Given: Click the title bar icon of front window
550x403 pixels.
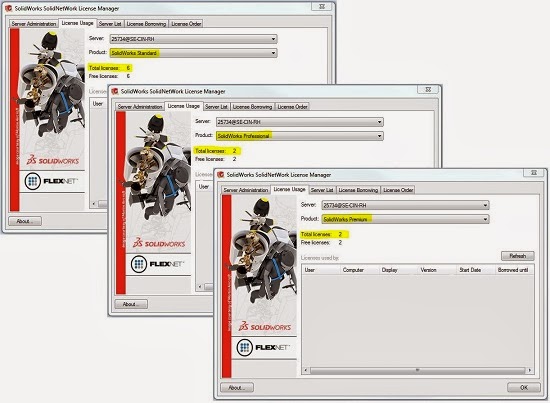Looking at the screenshot, I should [x=221, y=175].
